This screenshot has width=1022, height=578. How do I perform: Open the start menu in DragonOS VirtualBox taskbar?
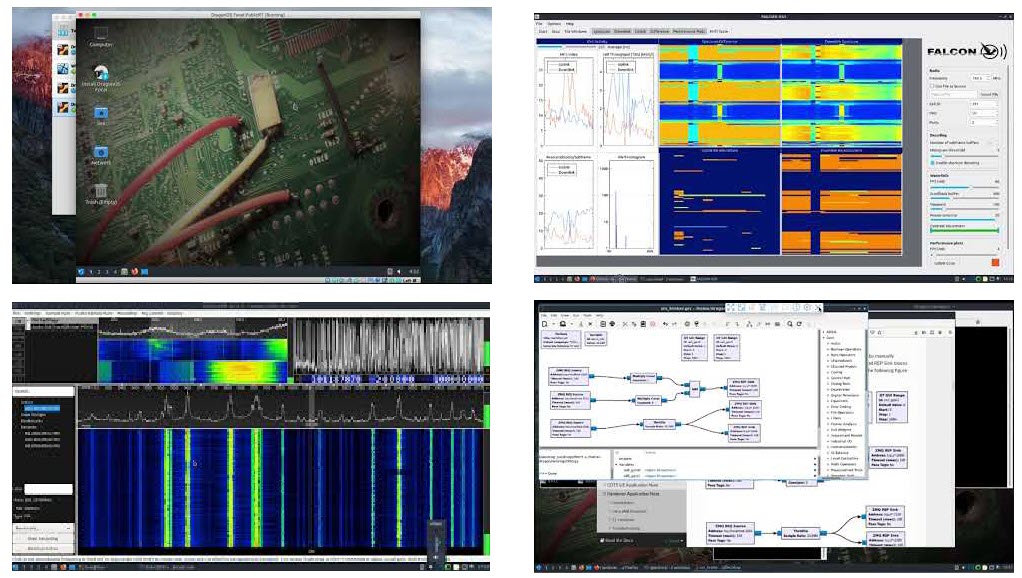81,272
